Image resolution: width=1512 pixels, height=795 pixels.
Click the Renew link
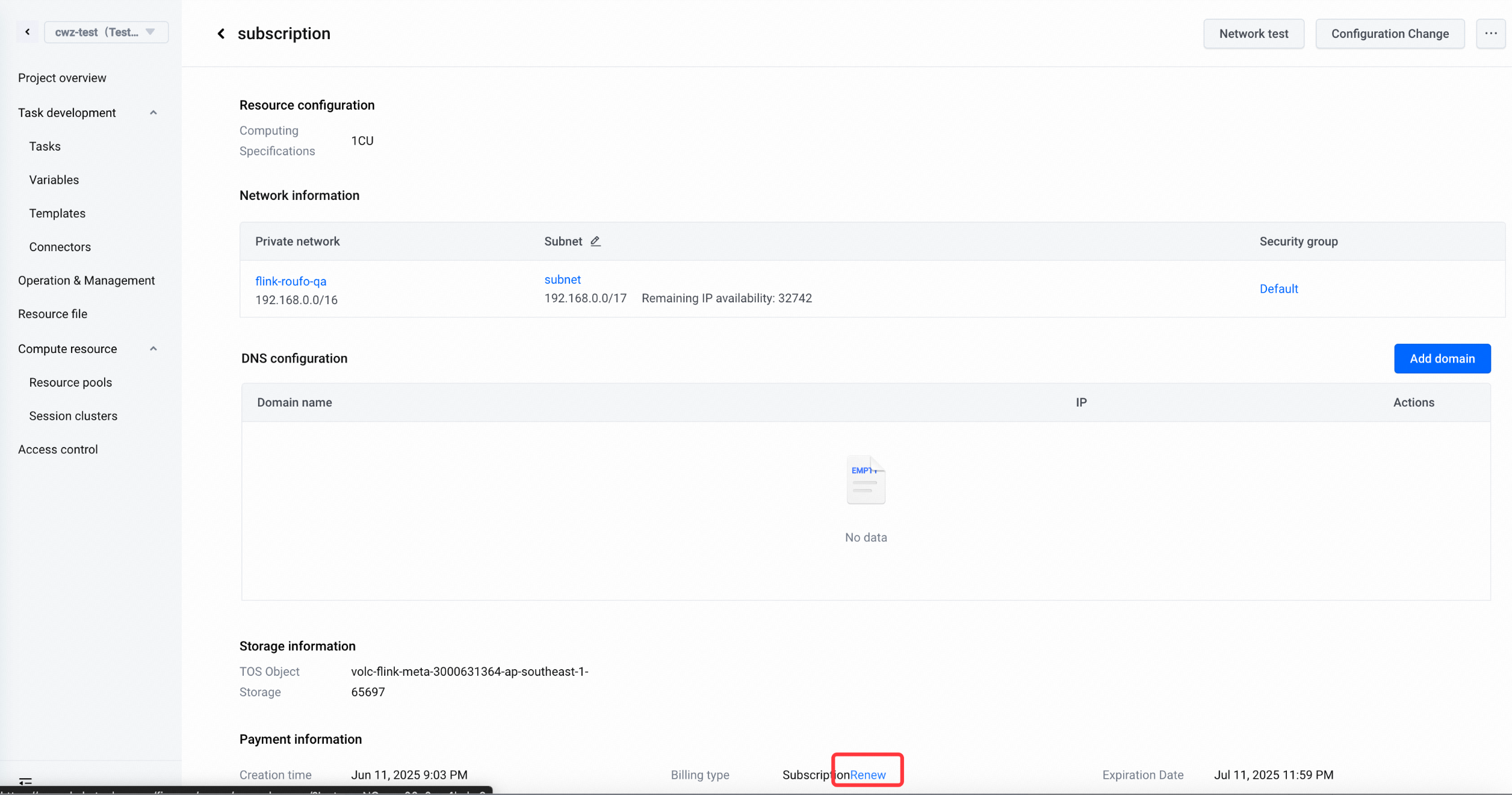(x=867, y=775)
